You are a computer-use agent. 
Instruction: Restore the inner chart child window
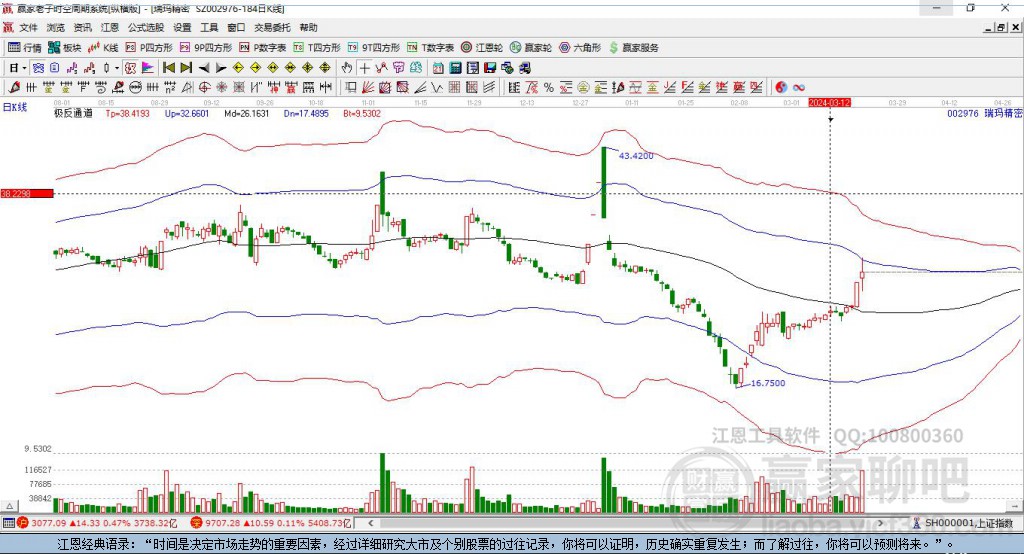(1002, 27)
